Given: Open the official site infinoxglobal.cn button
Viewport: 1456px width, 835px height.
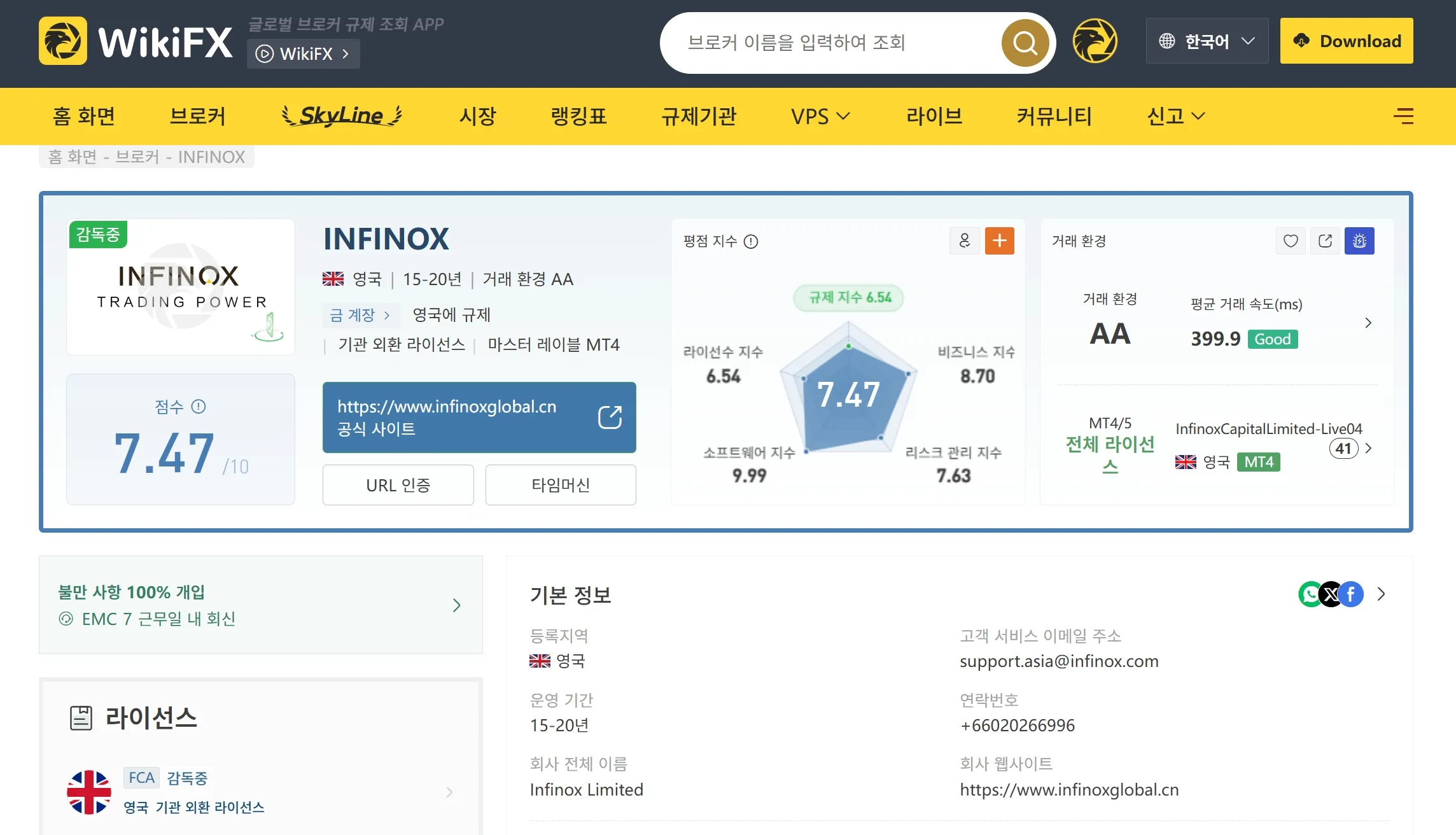Looking at the screenshot, I should [479, 417].
